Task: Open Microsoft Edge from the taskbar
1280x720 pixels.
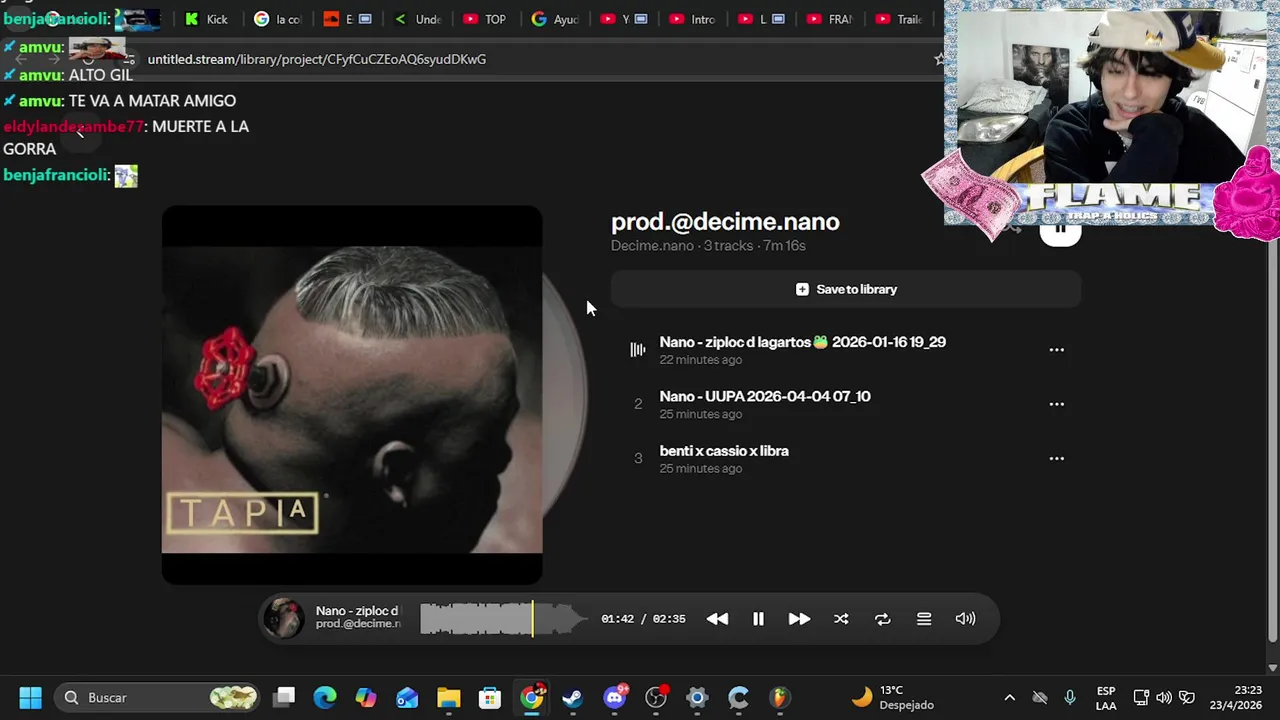Action: click(x=325, y=697)
